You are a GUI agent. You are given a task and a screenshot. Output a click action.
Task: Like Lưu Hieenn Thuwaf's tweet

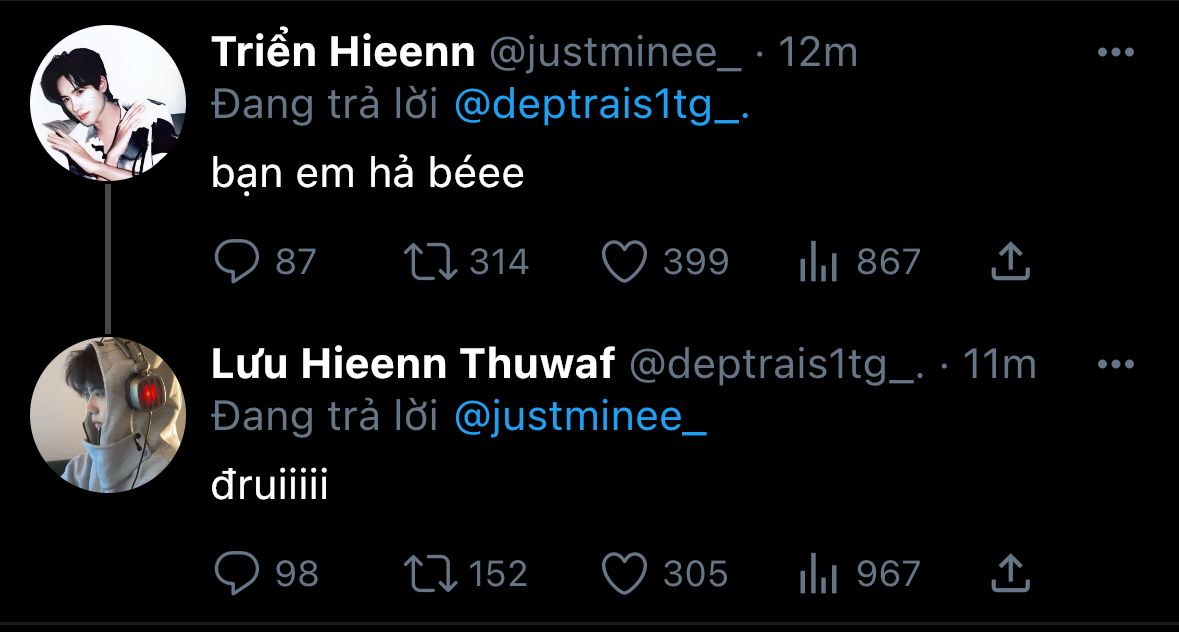pos(625,574)
